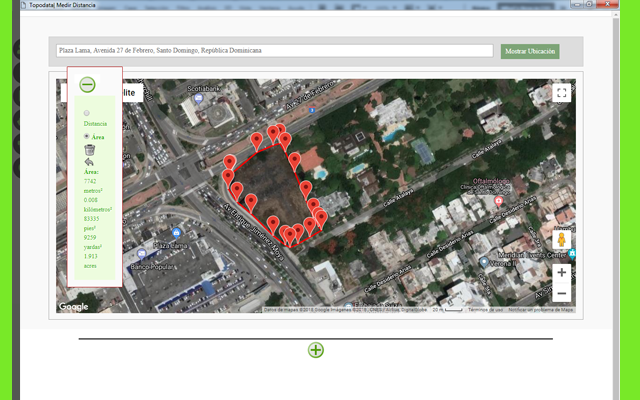Viewport: 640px width, 400px height.
Task: Click the Verona II map pin
Action: (x=484, y=262)
